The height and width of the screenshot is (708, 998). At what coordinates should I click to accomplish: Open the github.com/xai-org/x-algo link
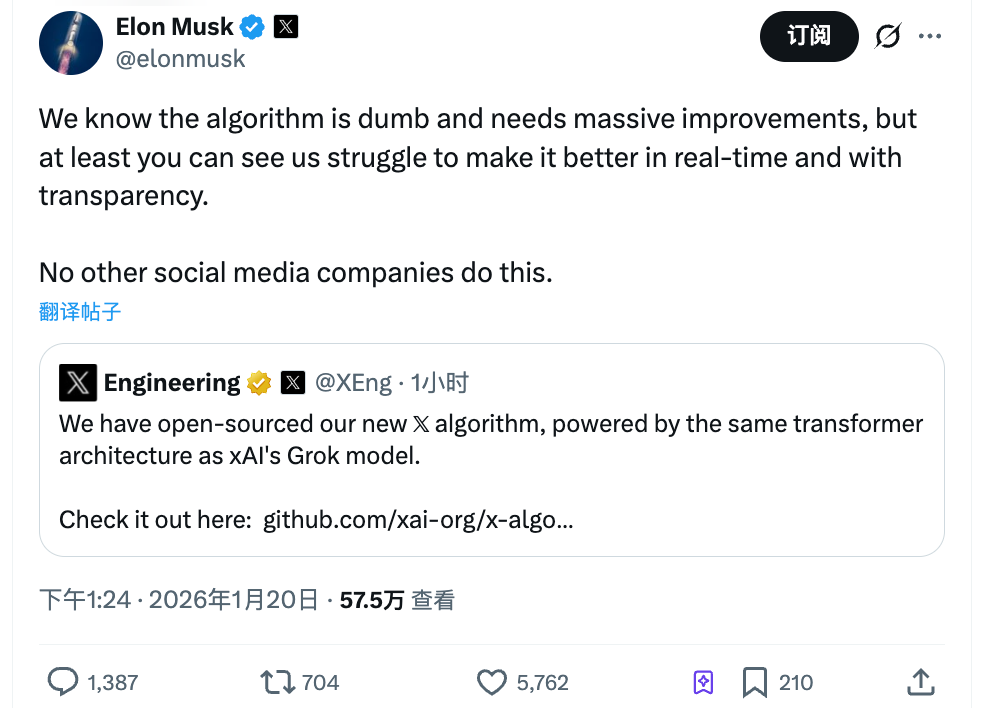point(418,520)
